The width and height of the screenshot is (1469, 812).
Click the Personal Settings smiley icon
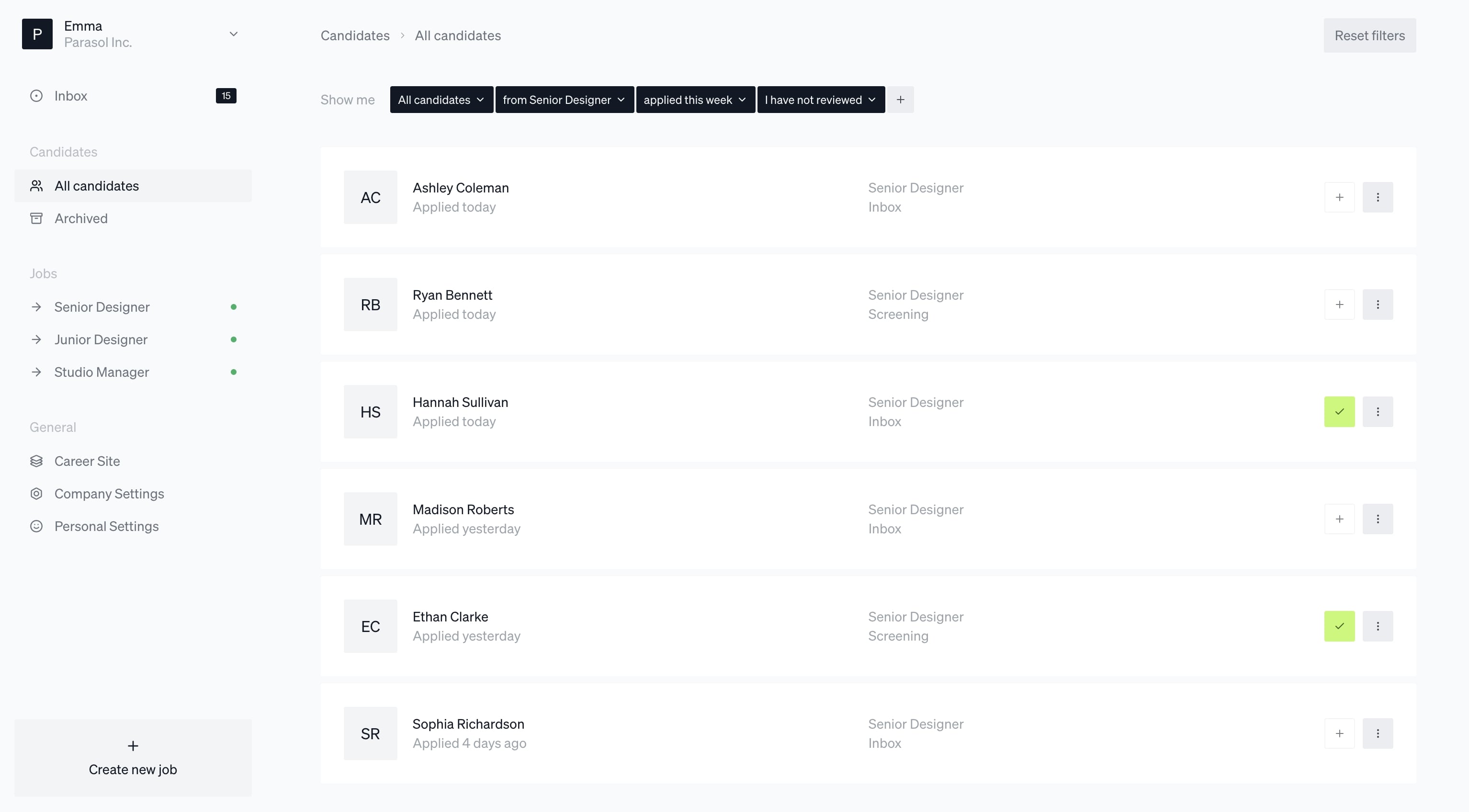point(36,526)
